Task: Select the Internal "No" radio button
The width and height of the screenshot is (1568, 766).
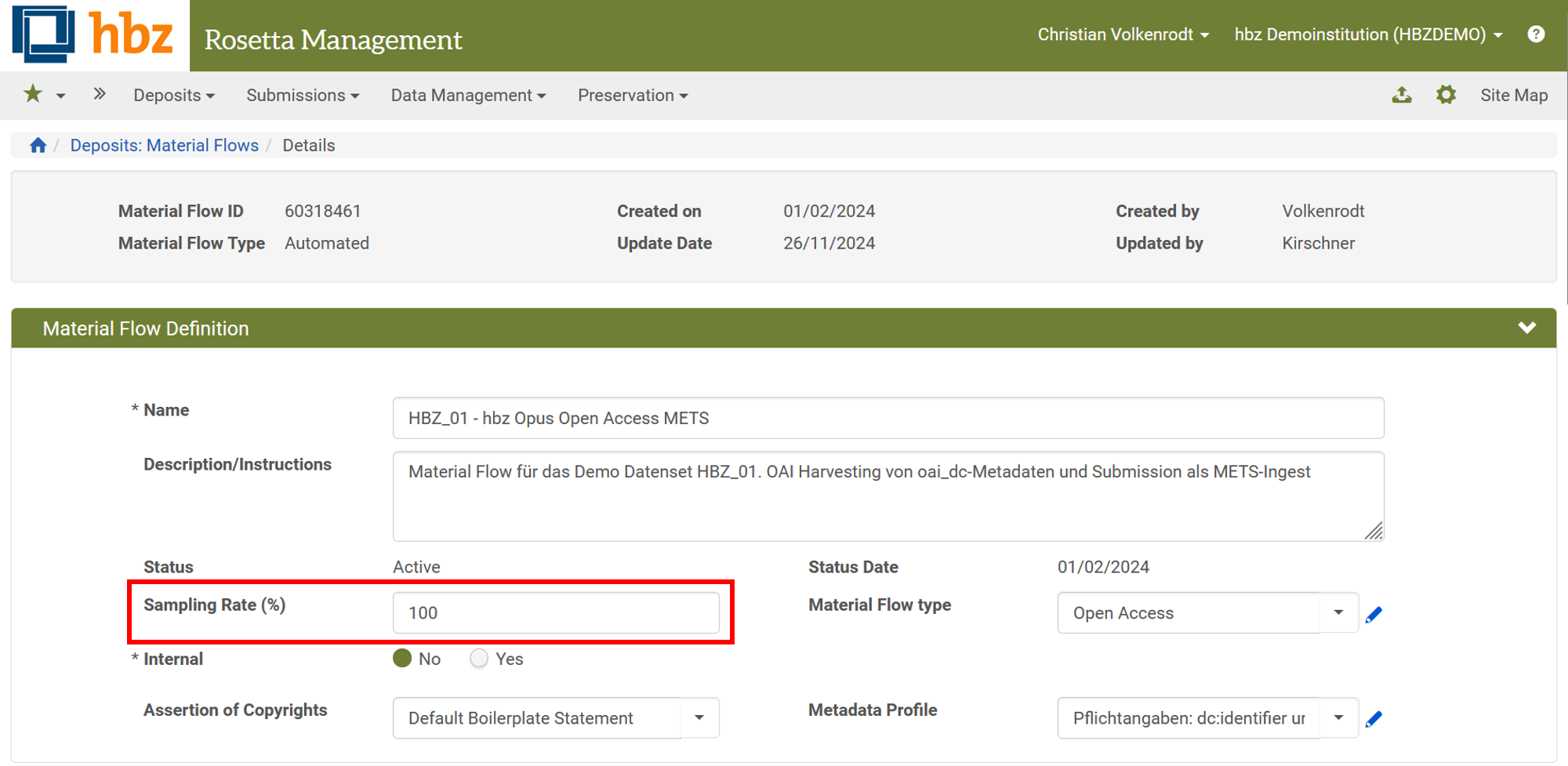Action: click(402, 659)
